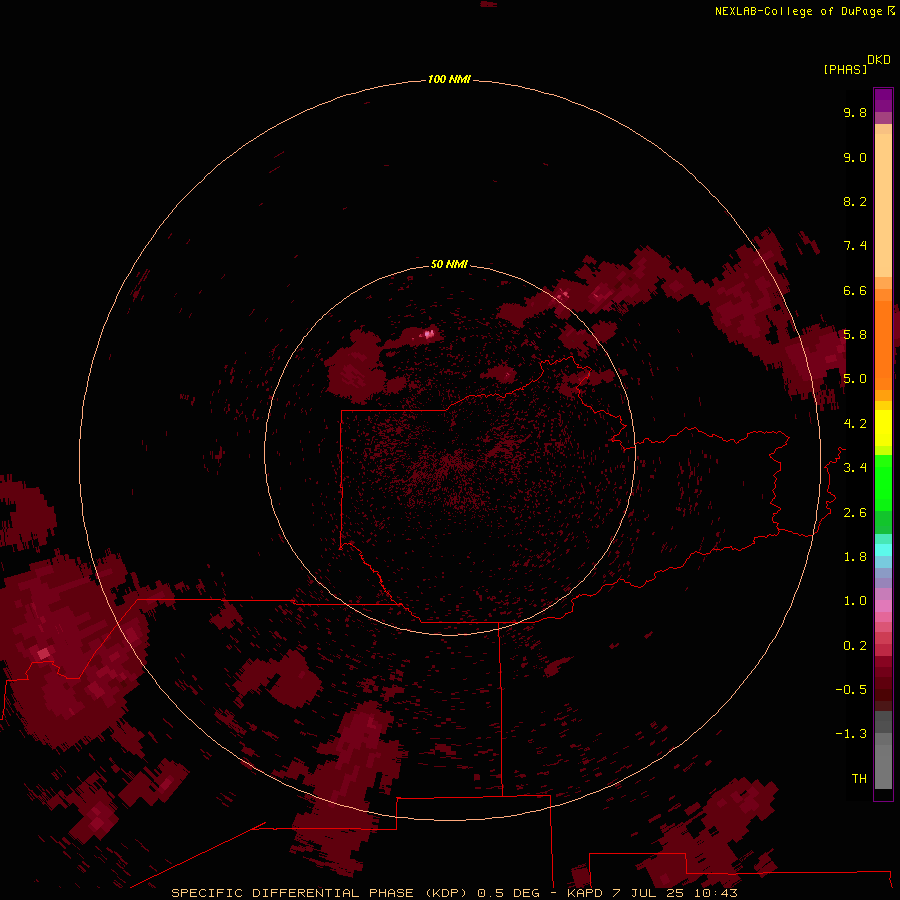Pick the gray band at the scale bottom
Viewport: 900px width, 900px height.
click(x=883, y=763)
